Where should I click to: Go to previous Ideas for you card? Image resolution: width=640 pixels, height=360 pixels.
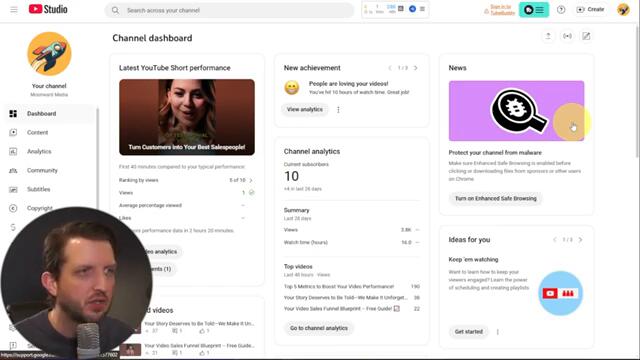pos(555,240)
